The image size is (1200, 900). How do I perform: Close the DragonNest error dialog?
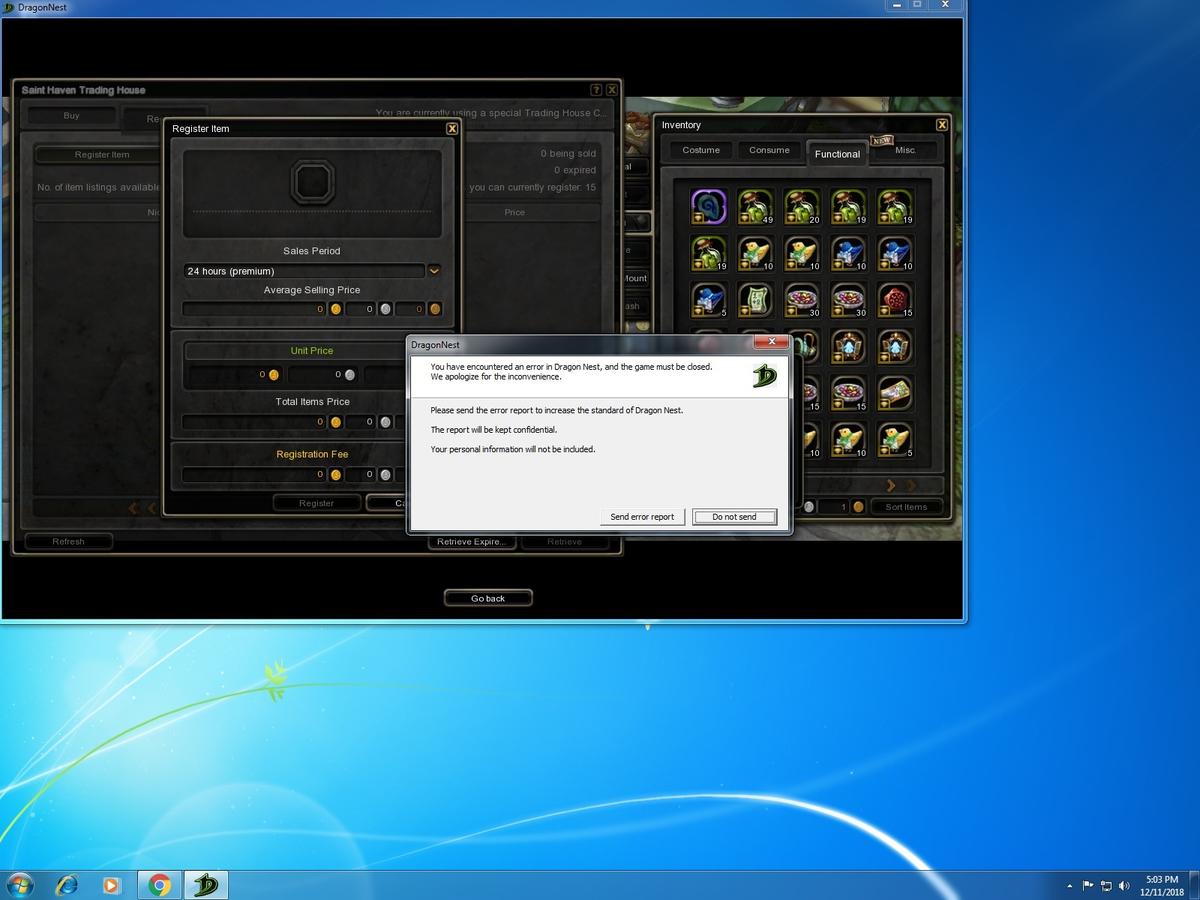click(770, 342)
